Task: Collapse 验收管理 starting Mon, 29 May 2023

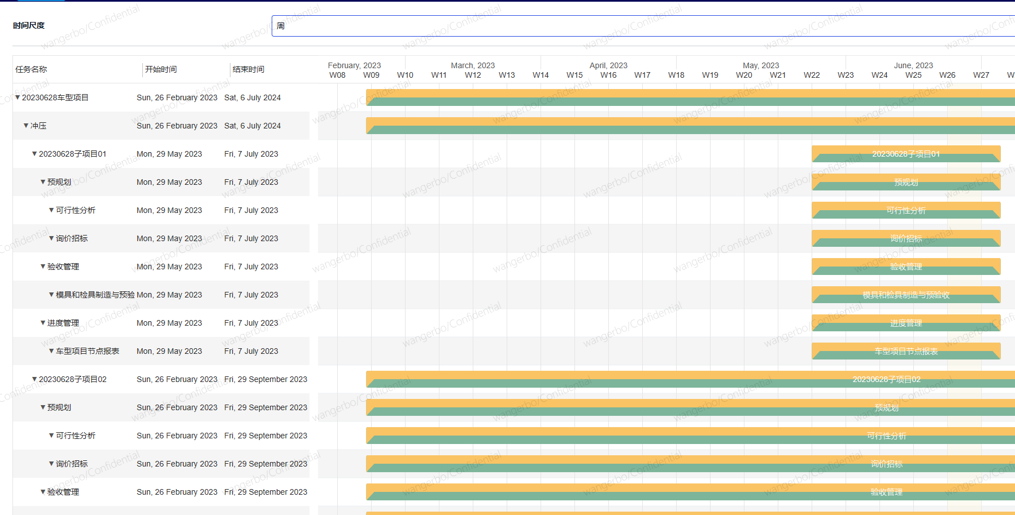Action: point(43,267)
